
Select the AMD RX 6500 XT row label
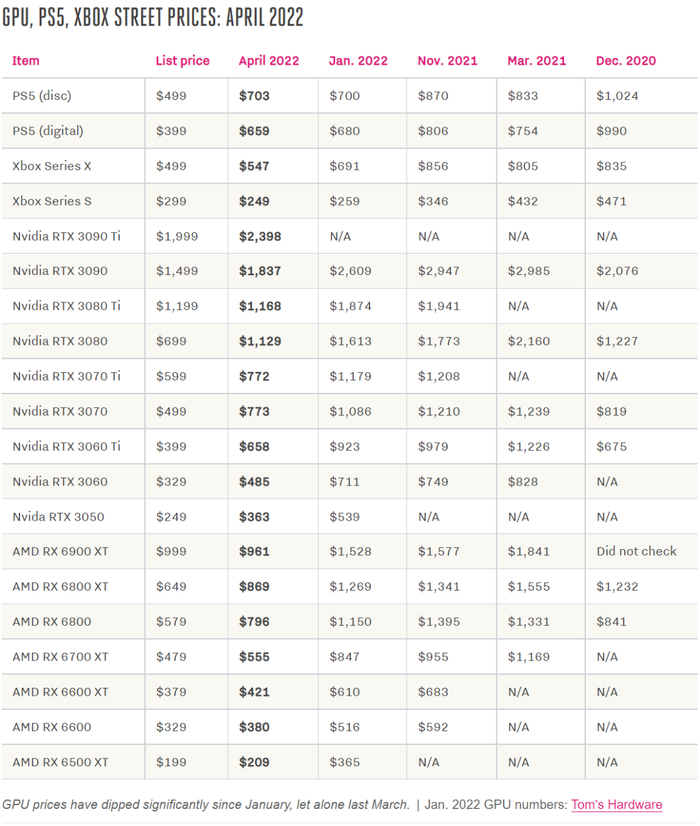(x=60, y=762)
